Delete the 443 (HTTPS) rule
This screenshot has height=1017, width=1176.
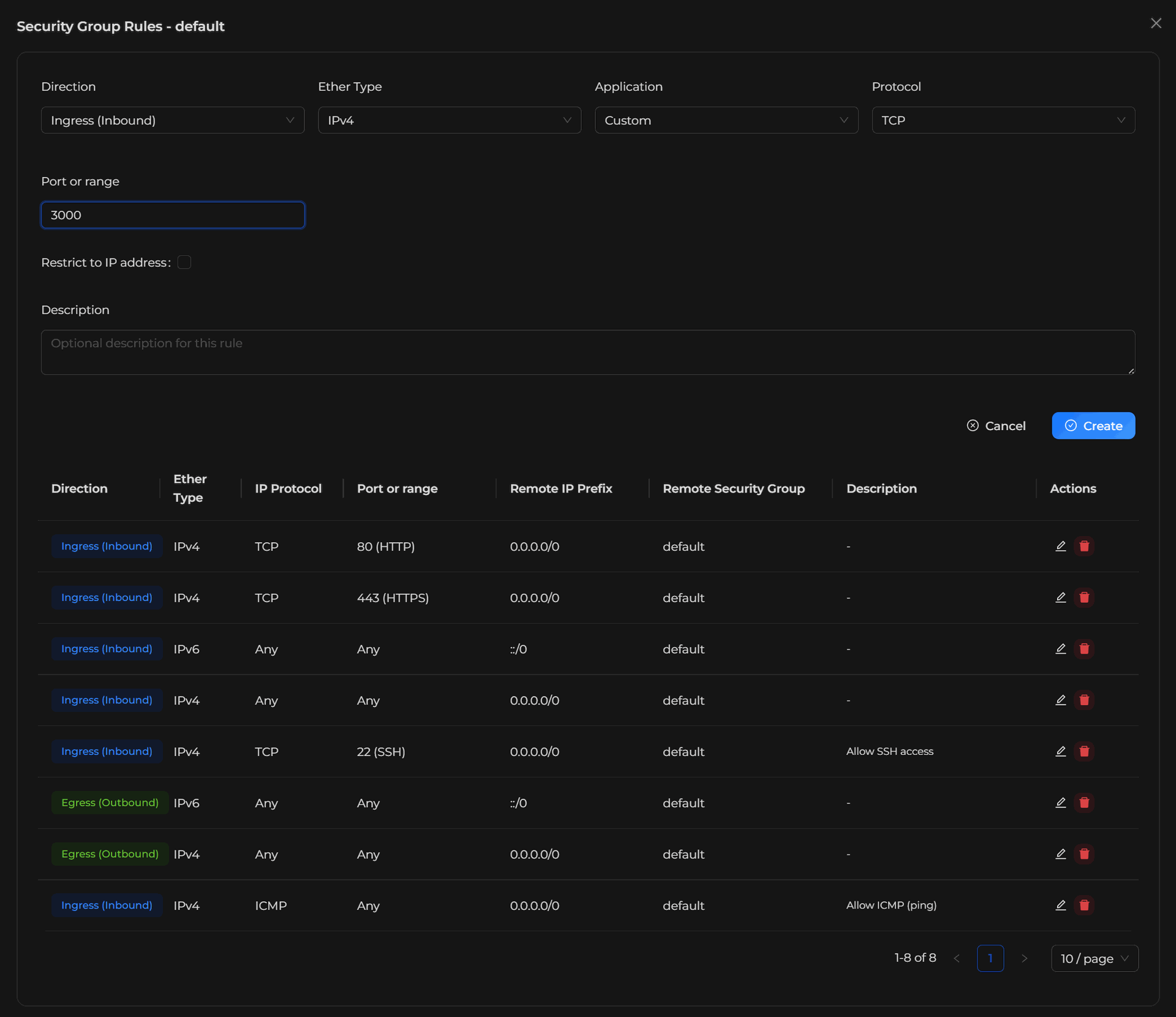point(1084,597)
